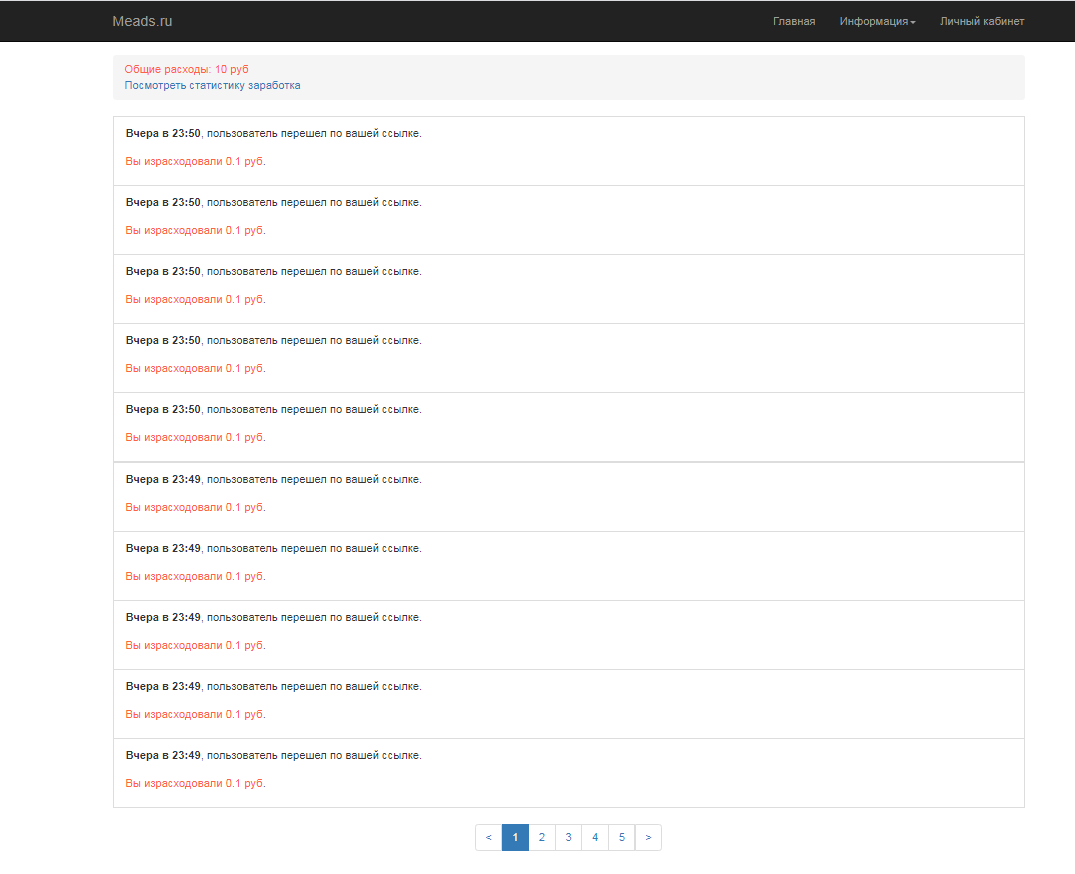Screen dimensions: 1075x874
Task: Open the Главная menu item
Action: pos(794,21)
